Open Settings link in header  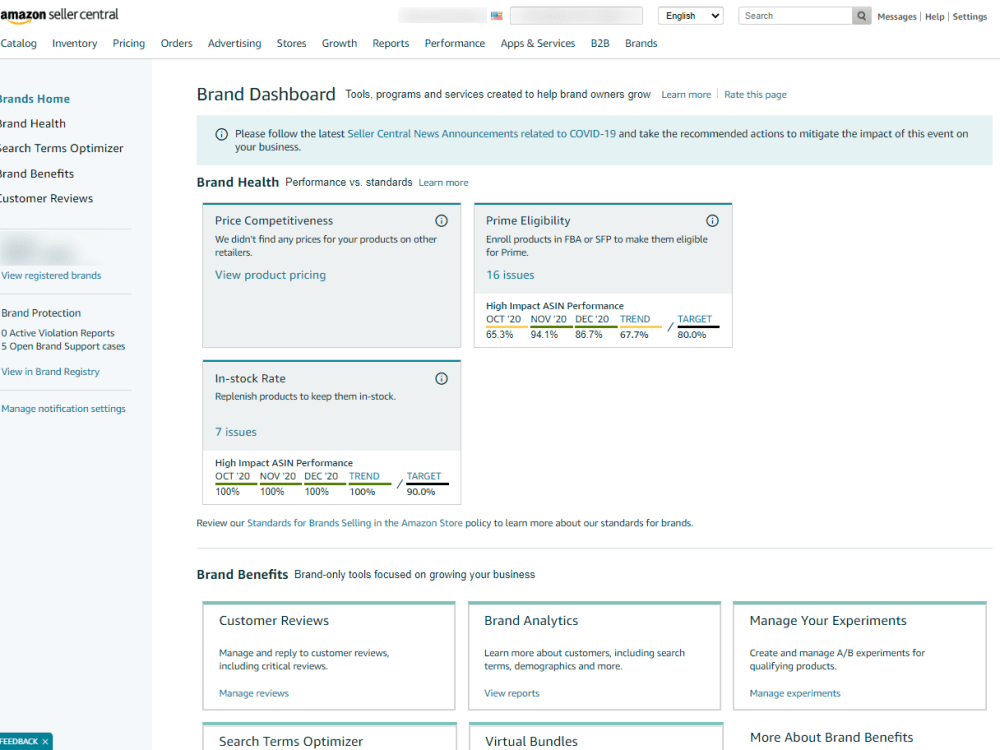(970, 17)
